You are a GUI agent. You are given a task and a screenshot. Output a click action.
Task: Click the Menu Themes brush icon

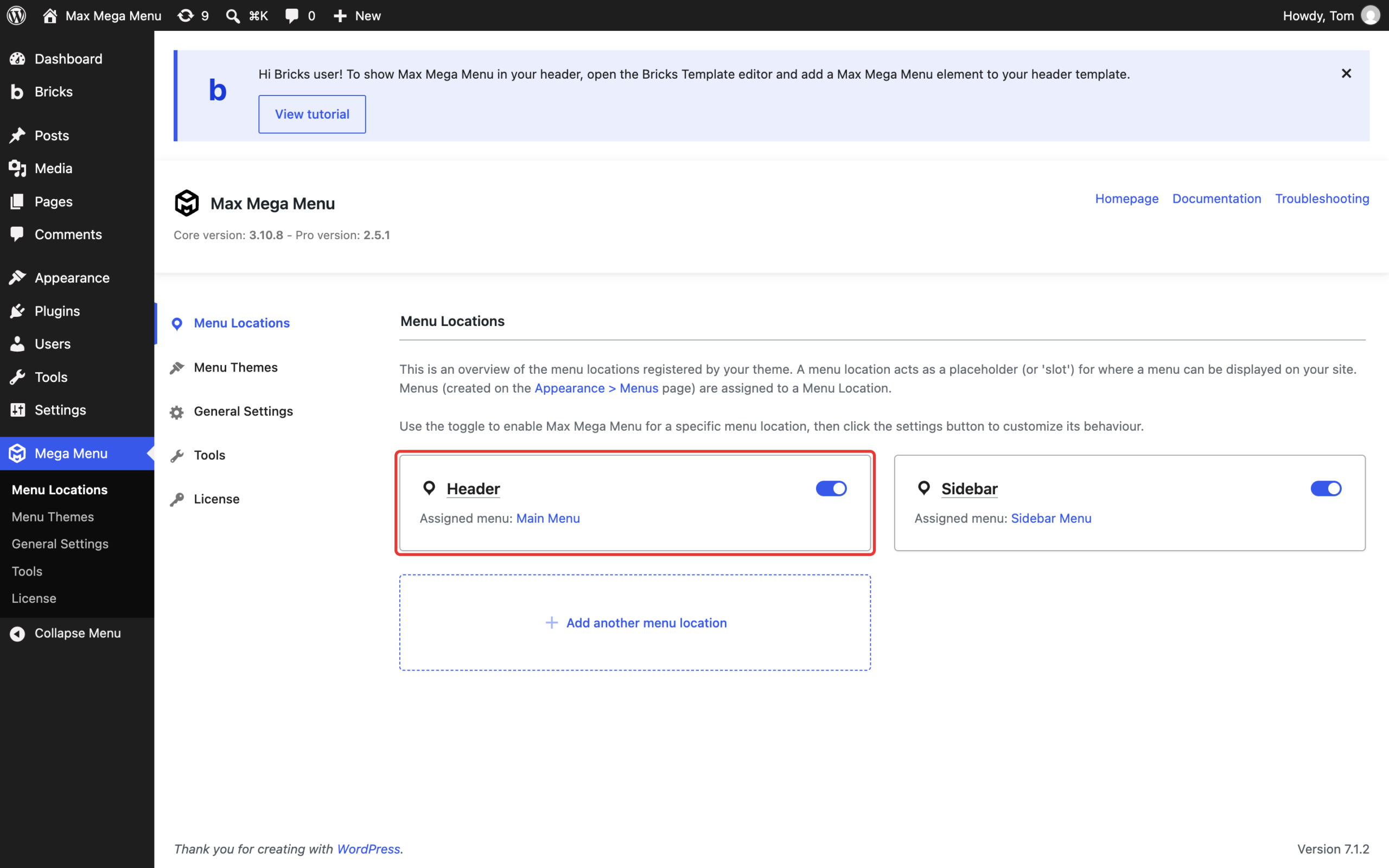[177, 368]
